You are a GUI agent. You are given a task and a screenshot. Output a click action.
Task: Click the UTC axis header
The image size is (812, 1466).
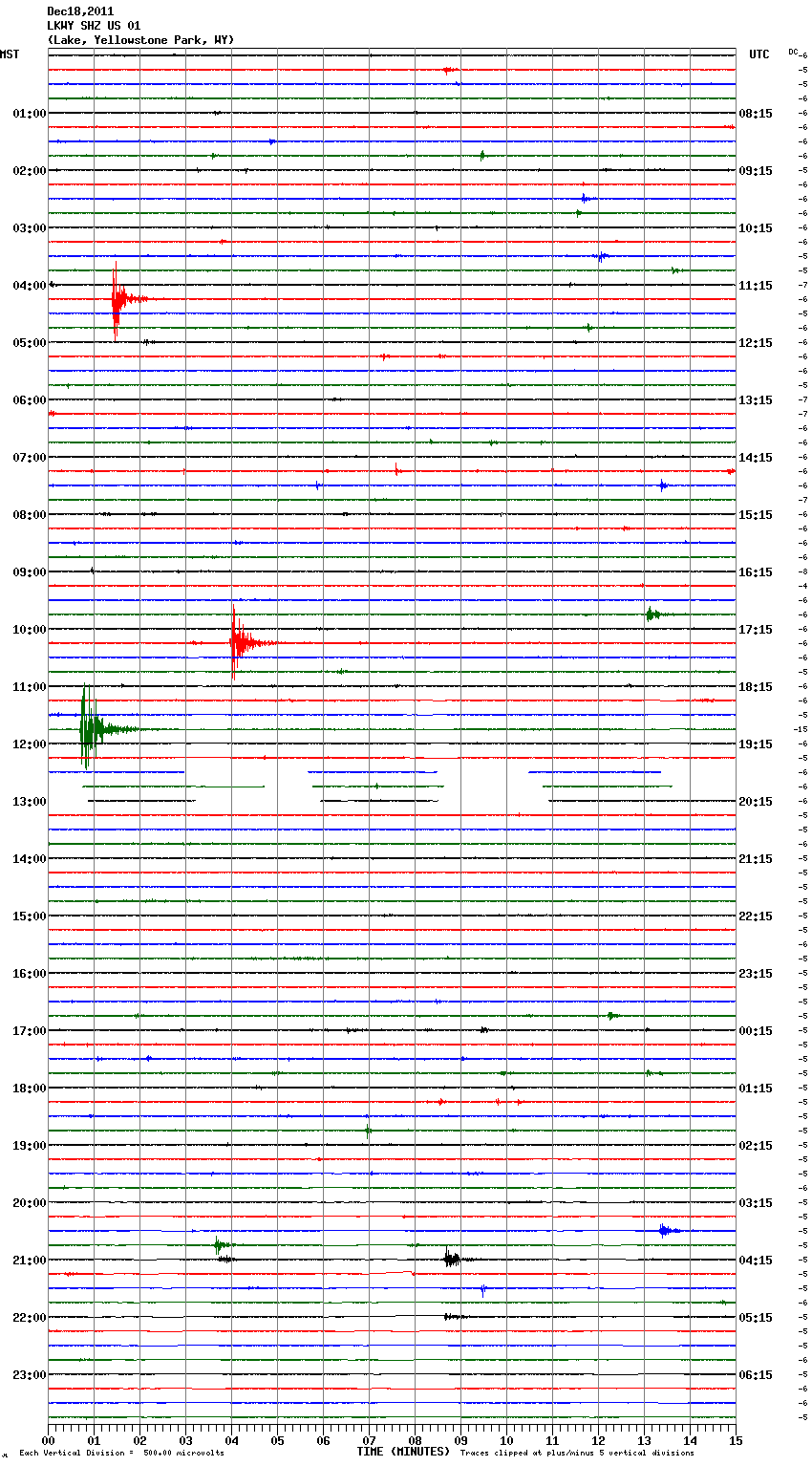pyautogui.click(x=759, y=54)
